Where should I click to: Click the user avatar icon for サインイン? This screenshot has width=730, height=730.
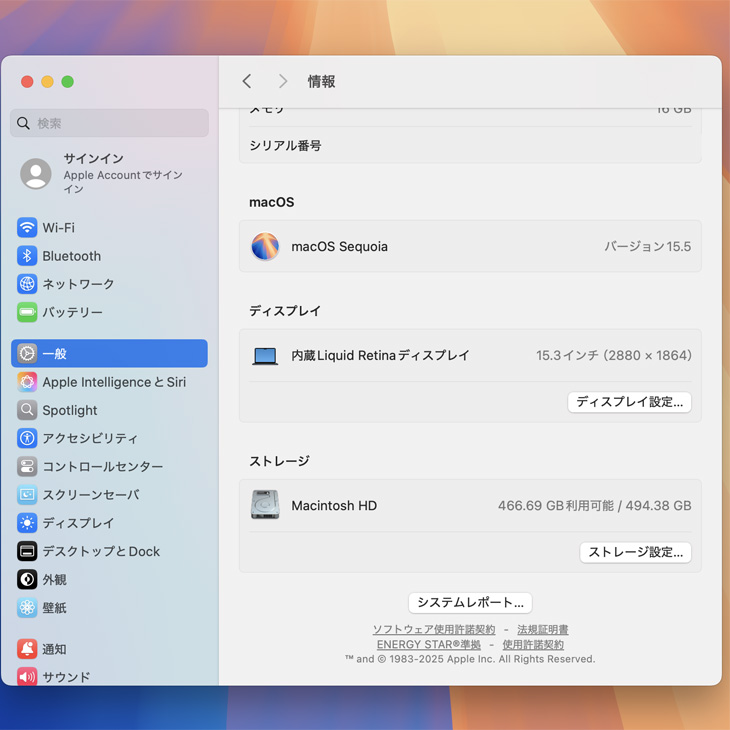point(36,174)
